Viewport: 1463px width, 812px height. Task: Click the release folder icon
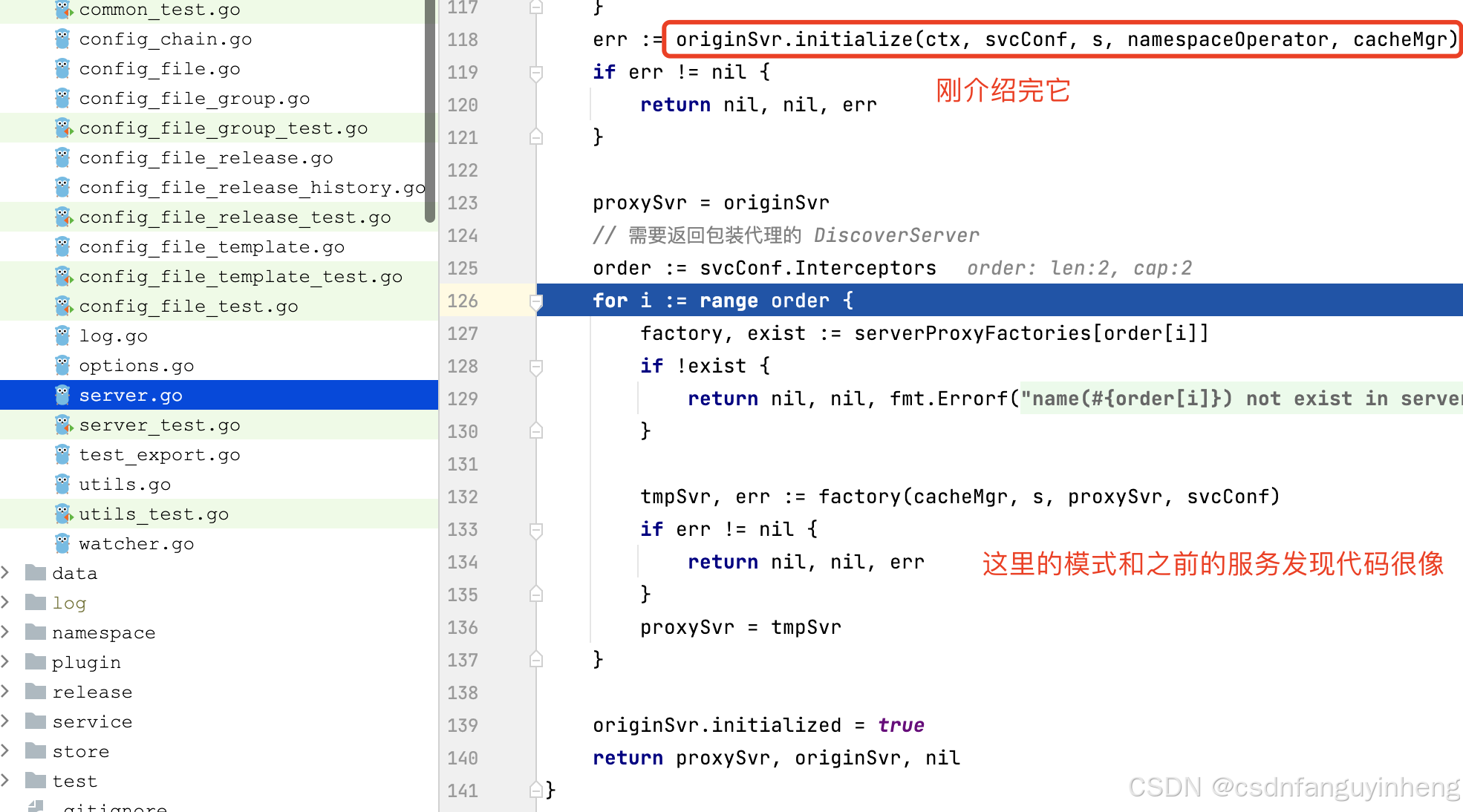point(36,691)
